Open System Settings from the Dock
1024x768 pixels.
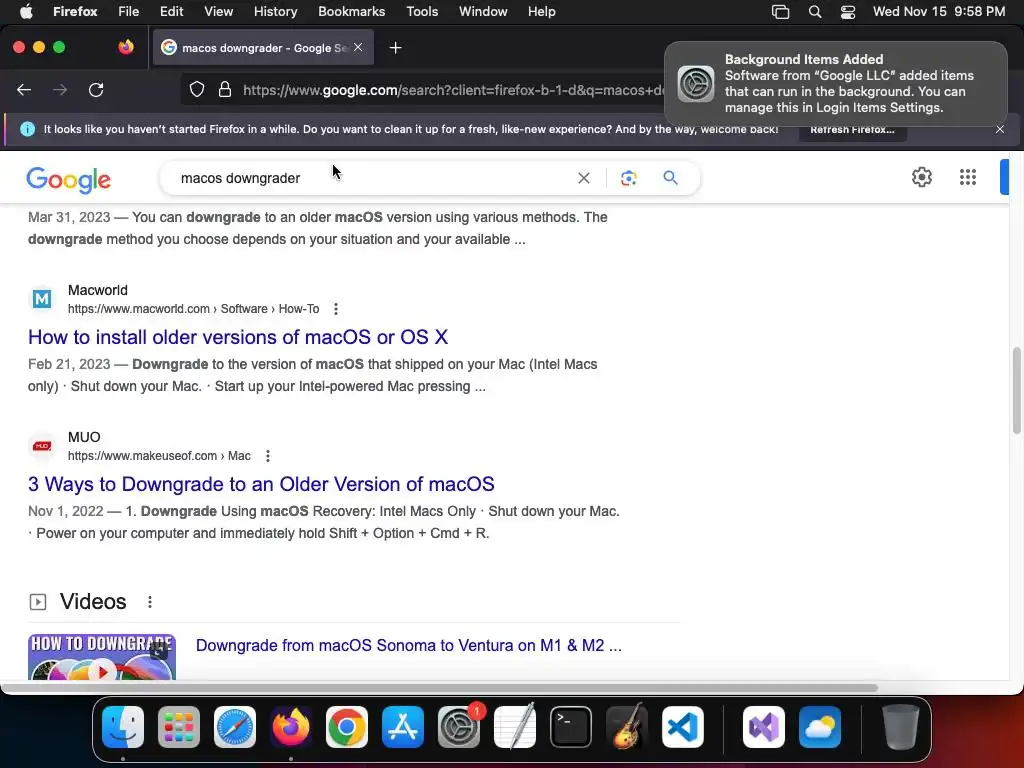[x=459, y=727]
